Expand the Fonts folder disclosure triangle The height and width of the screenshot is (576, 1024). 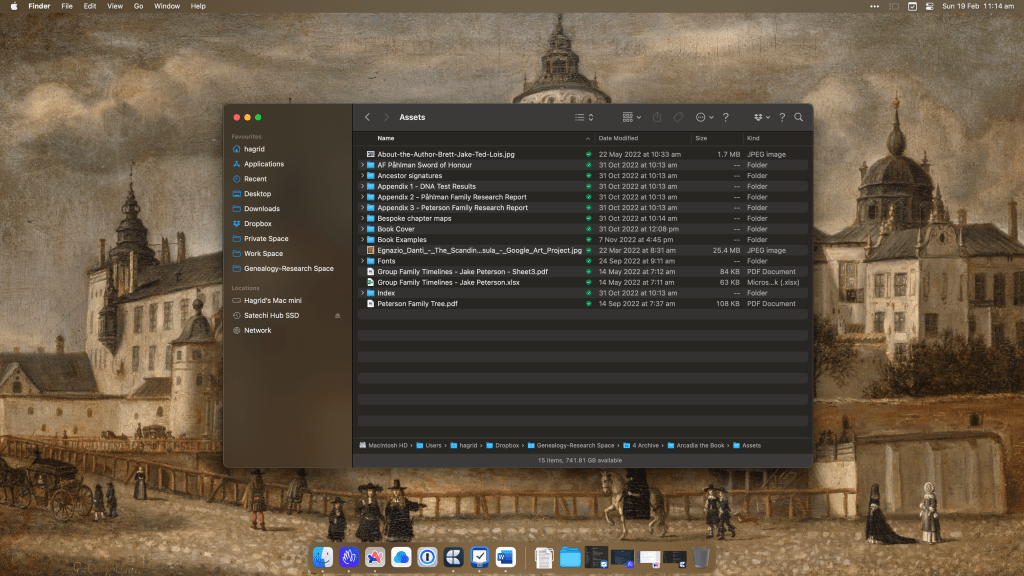tap(362, 261)
